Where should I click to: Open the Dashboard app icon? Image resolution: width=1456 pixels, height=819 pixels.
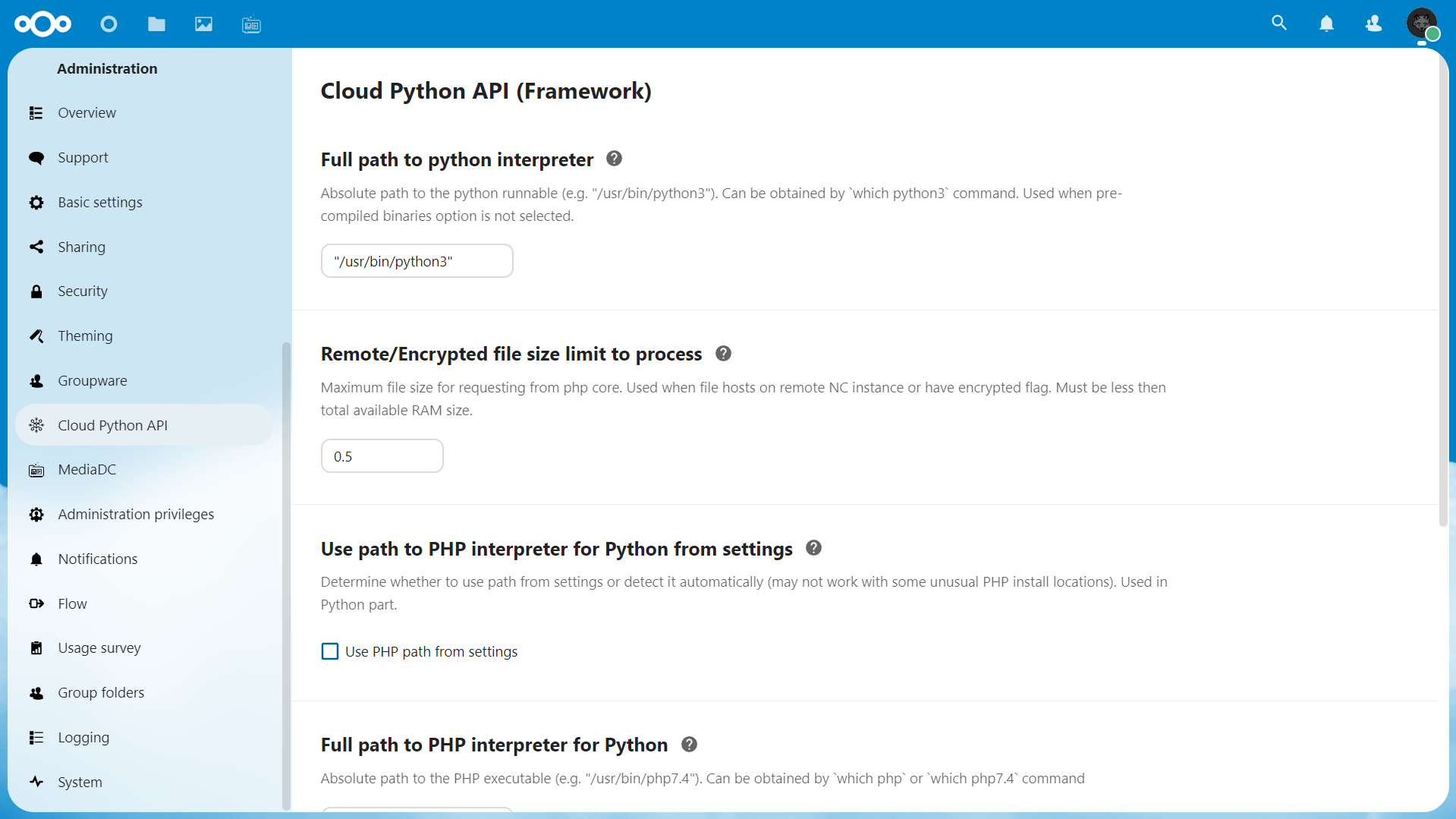(x=108, y=24)
